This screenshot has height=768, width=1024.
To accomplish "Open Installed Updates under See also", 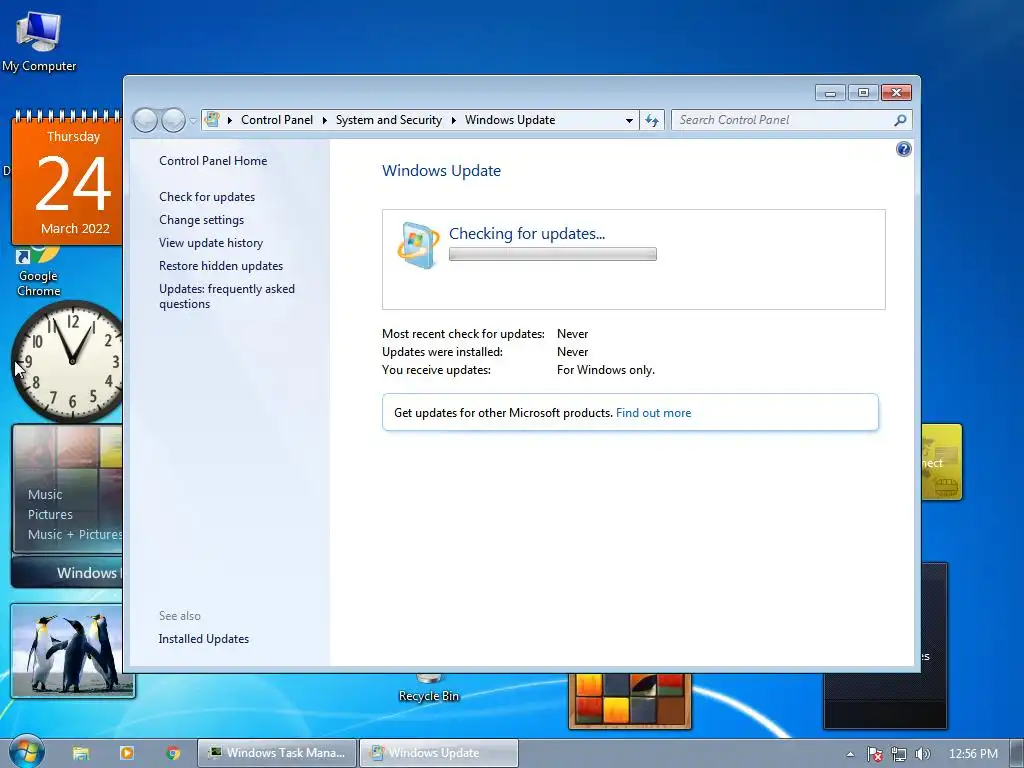I will pyautogui.click(x=204, y=639).
